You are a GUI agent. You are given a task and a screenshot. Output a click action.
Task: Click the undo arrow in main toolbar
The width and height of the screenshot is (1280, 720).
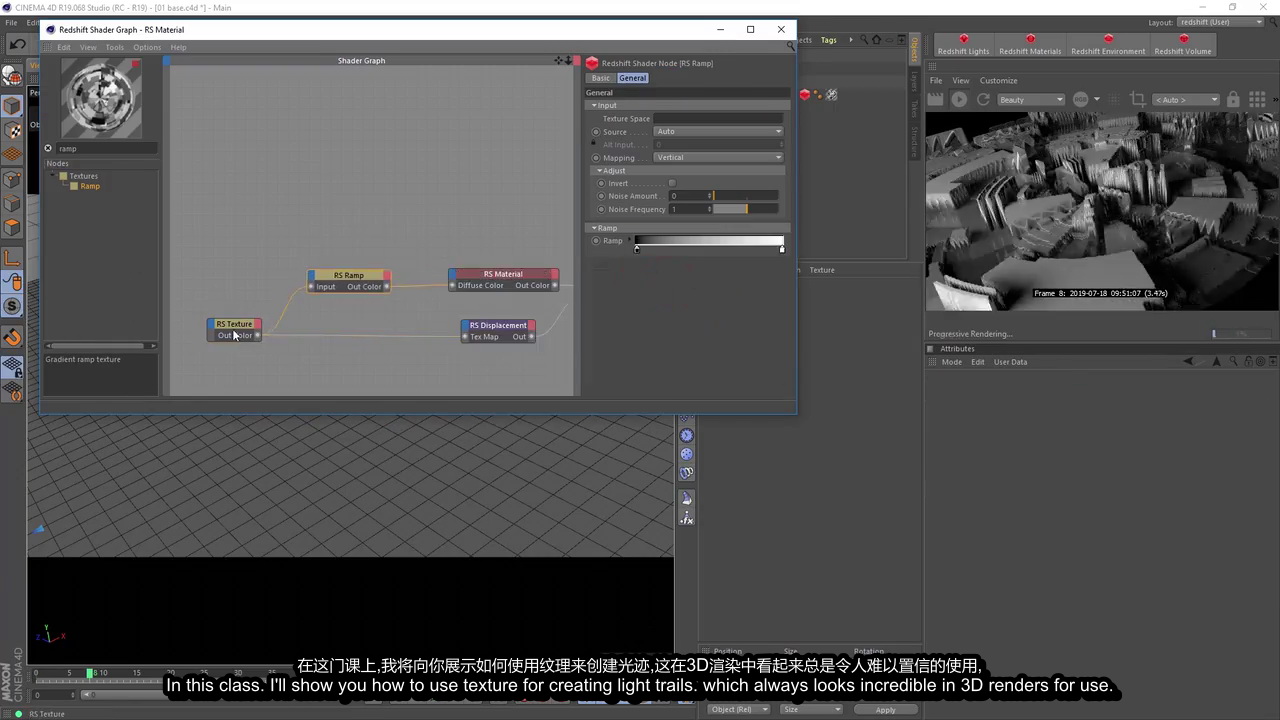(17, 44)
